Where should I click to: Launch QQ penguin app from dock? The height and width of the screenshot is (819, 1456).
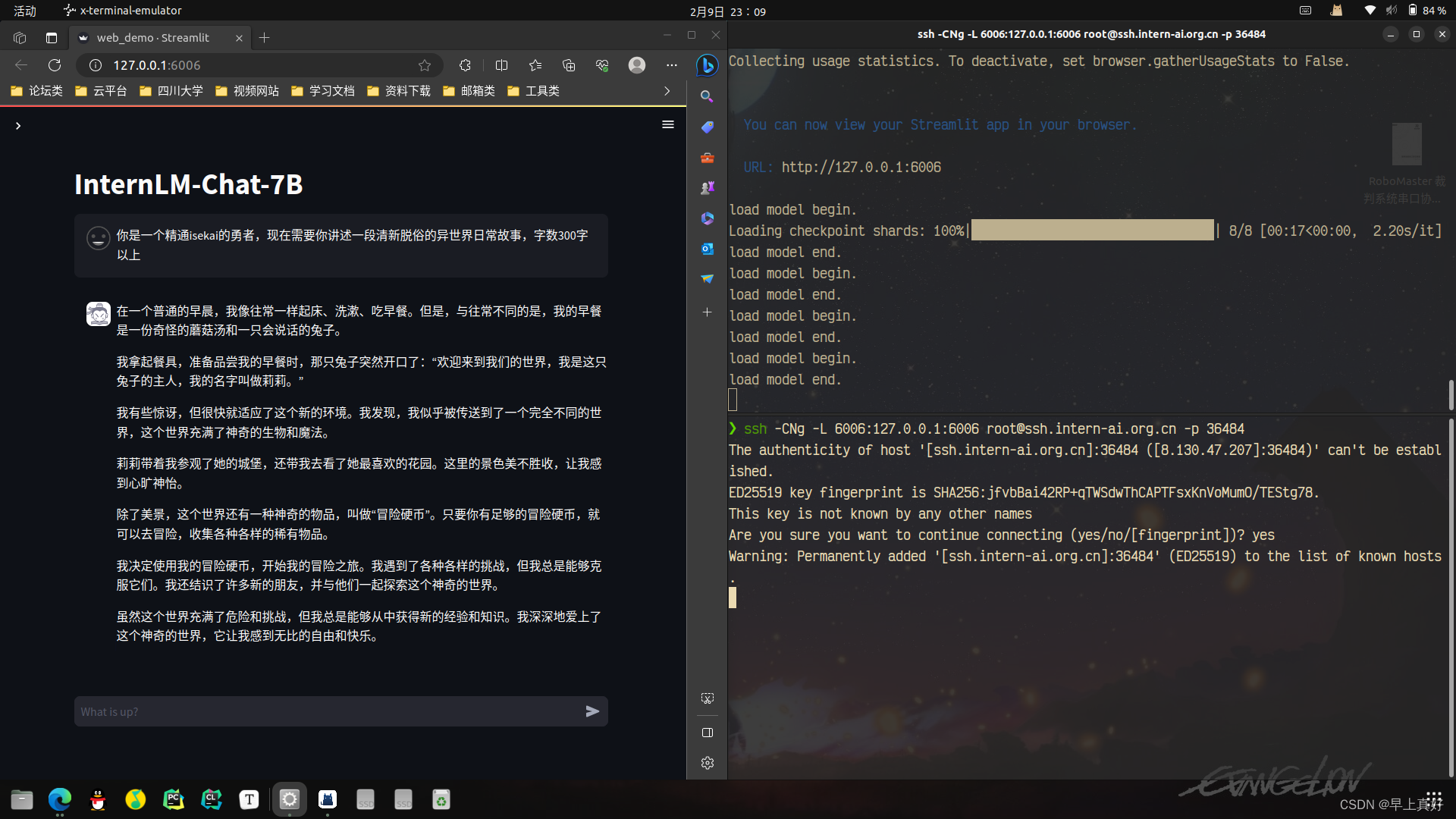point(98,799)
